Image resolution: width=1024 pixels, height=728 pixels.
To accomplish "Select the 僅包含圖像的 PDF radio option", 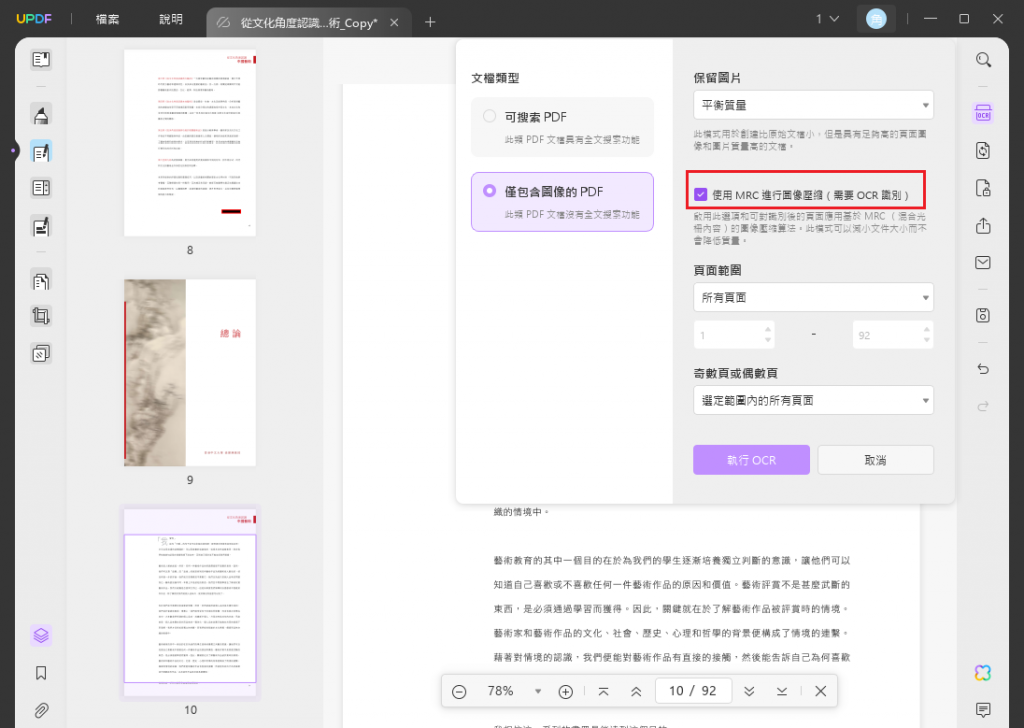I will [x=489, y=191].
